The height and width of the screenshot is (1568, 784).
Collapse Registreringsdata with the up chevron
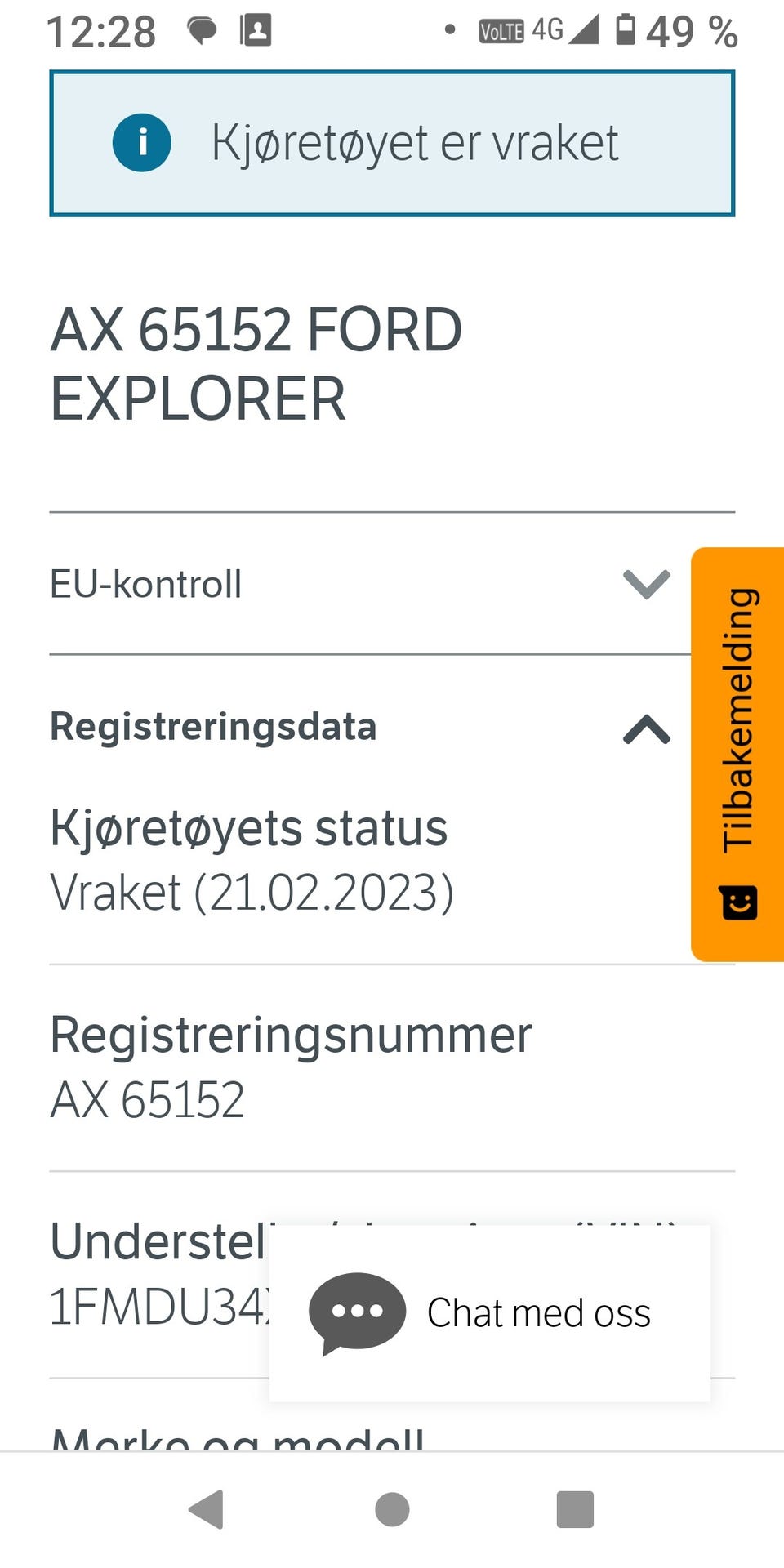tap(646, 728)
